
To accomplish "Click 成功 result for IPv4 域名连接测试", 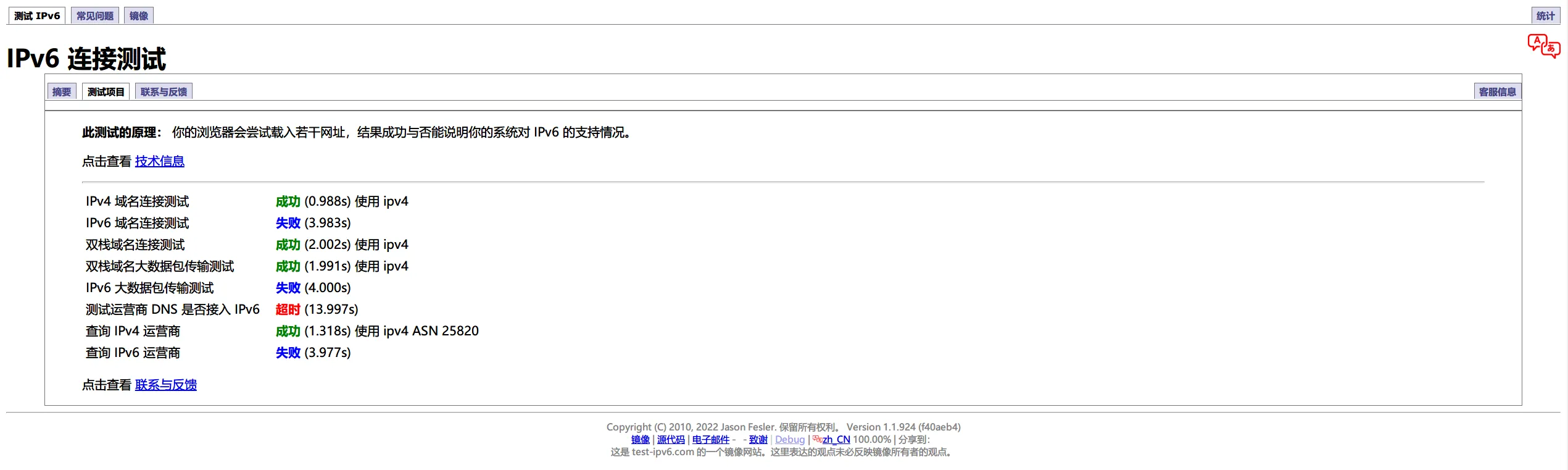I will click(288, 201).
